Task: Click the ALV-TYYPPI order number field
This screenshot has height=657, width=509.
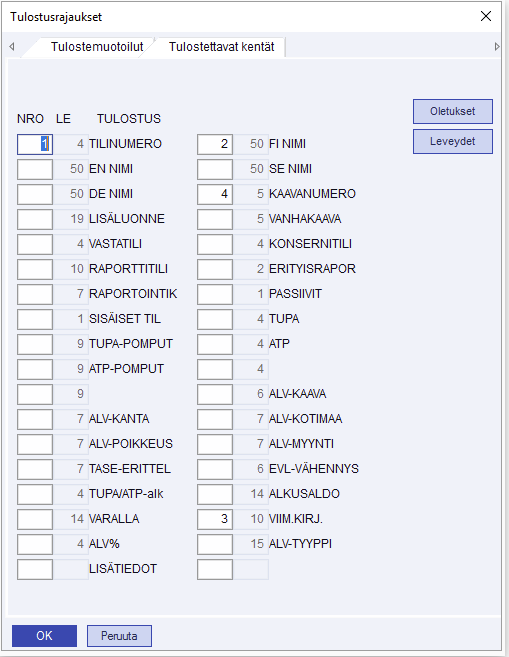Action: [215, 544]
